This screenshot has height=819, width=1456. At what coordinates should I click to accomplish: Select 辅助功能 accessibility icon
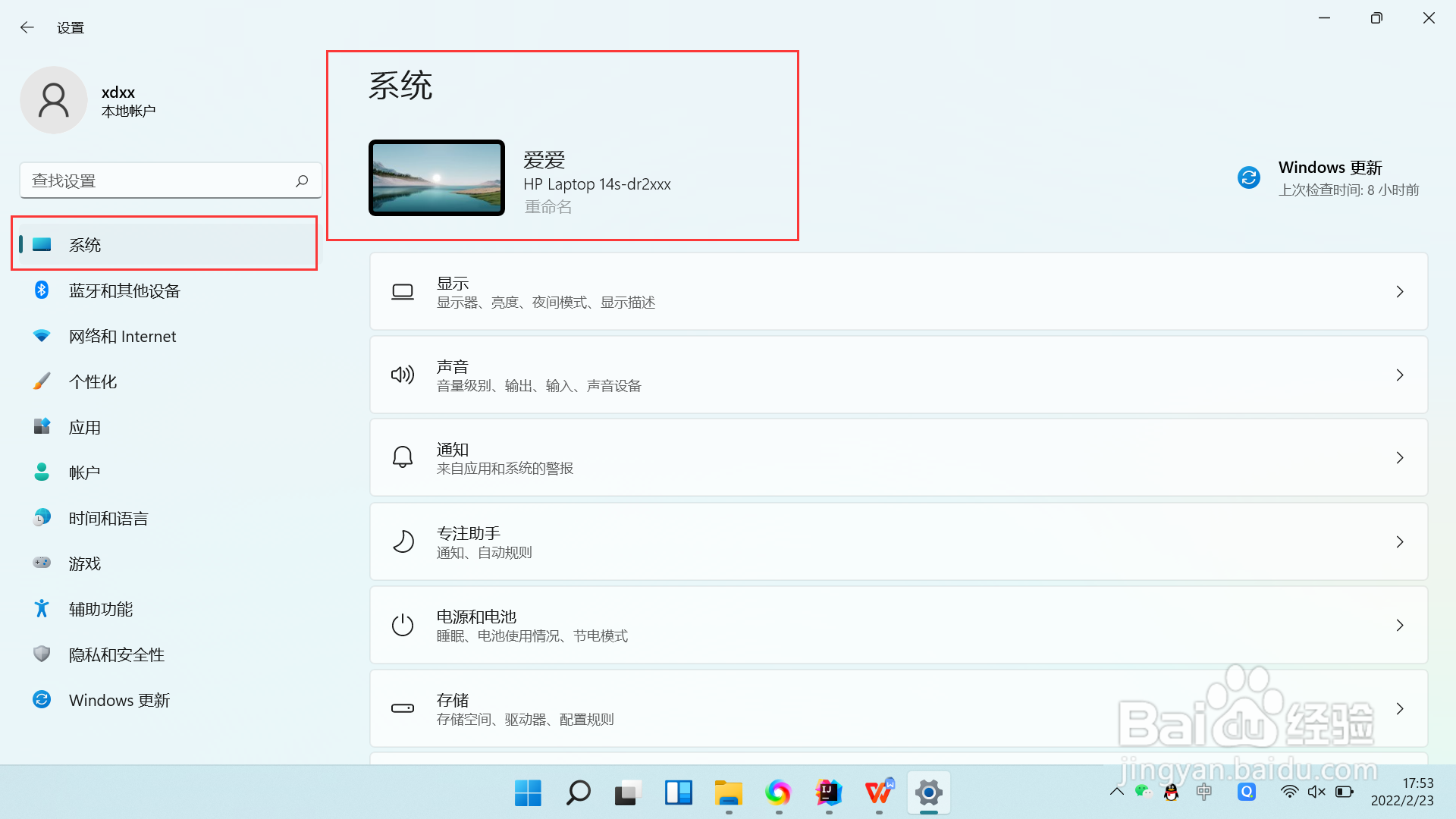[42, 609]
